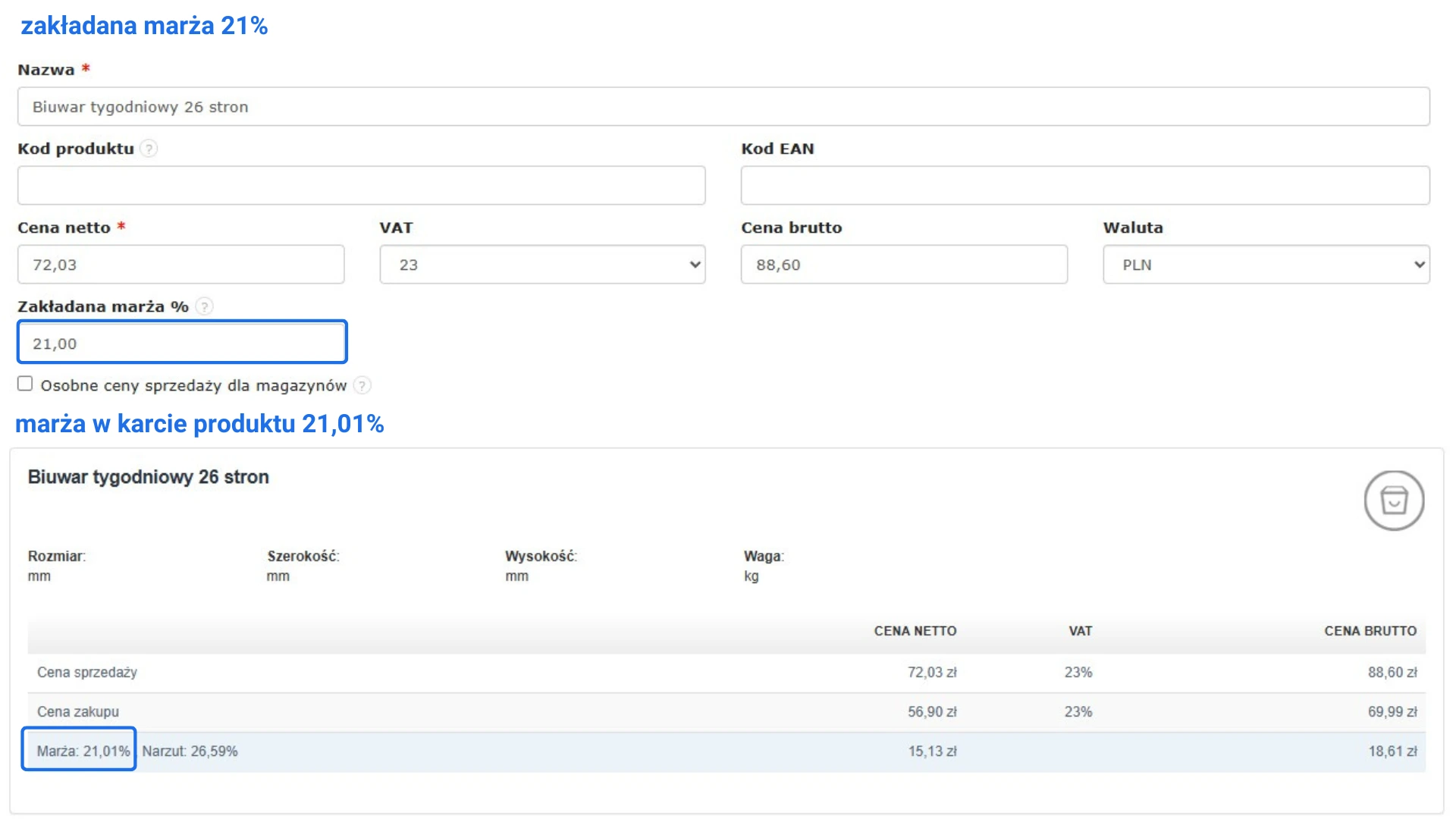Focus the Kod produktu text field
Viewport: 1456px width, 819px height.
click(361, 186)
